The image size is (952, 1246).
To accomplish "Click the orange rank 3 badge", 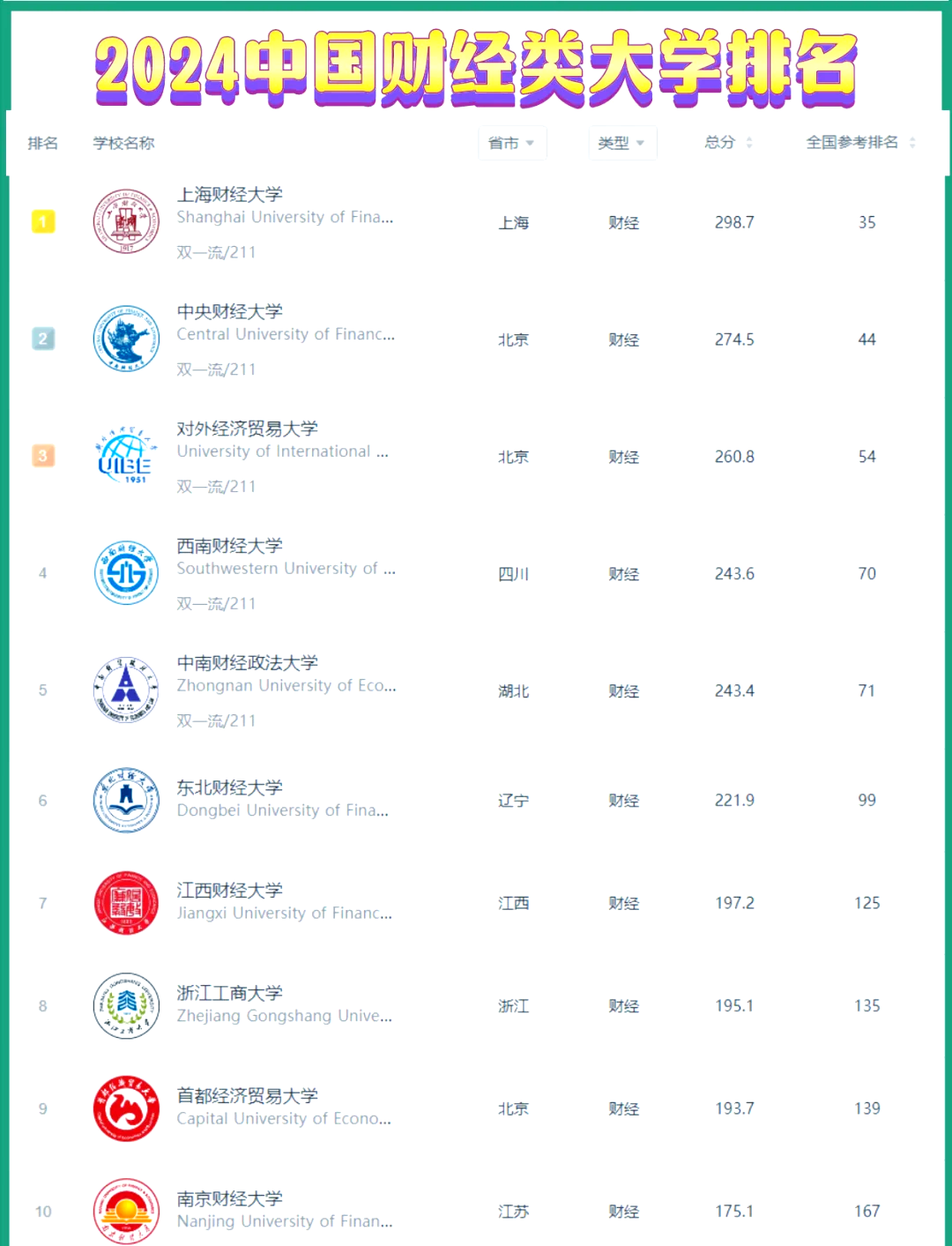I will pyautogui.click(x=43, y=456).
